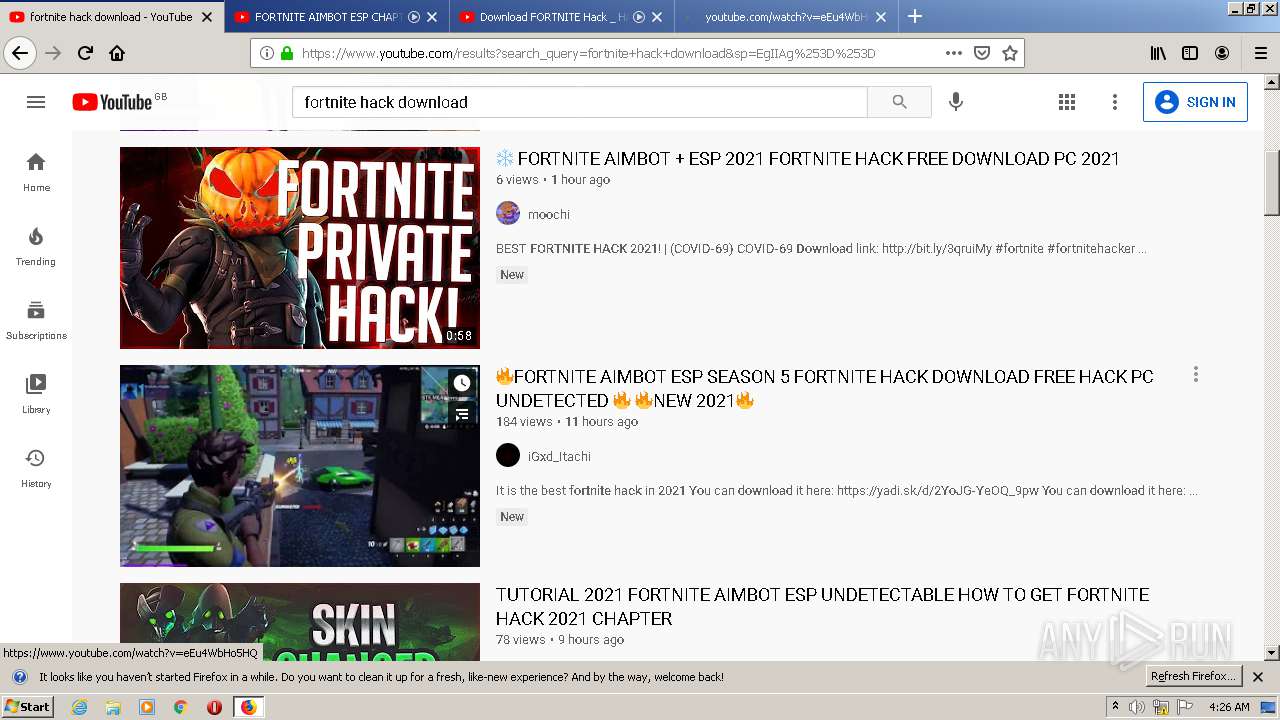The image size is (1280, 720).
Task: Open page actions three-dot menu in URL bar
Action: [954, 53]
